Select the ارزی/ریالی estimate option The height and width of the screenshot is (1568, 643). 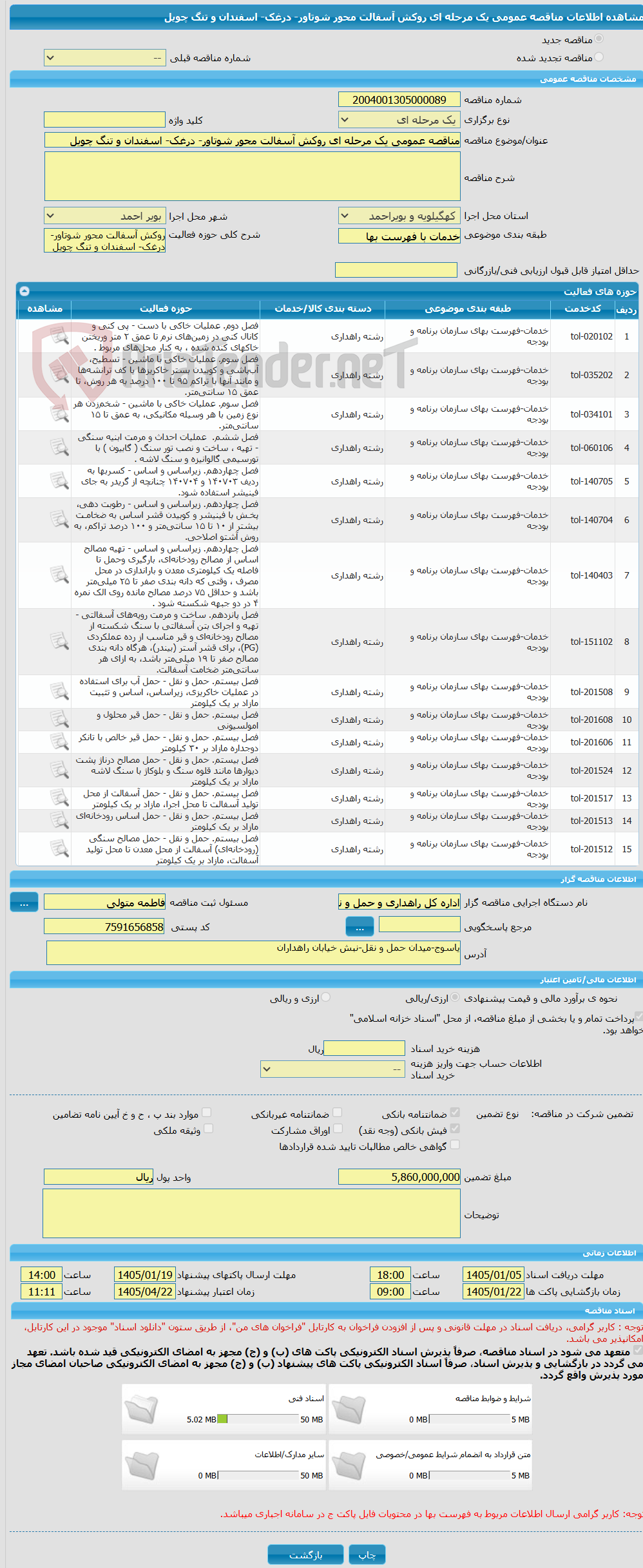click(456, 997)
